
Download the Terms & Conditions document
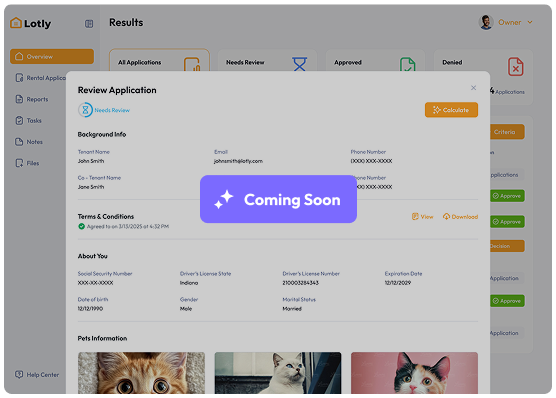coord(460,216)
